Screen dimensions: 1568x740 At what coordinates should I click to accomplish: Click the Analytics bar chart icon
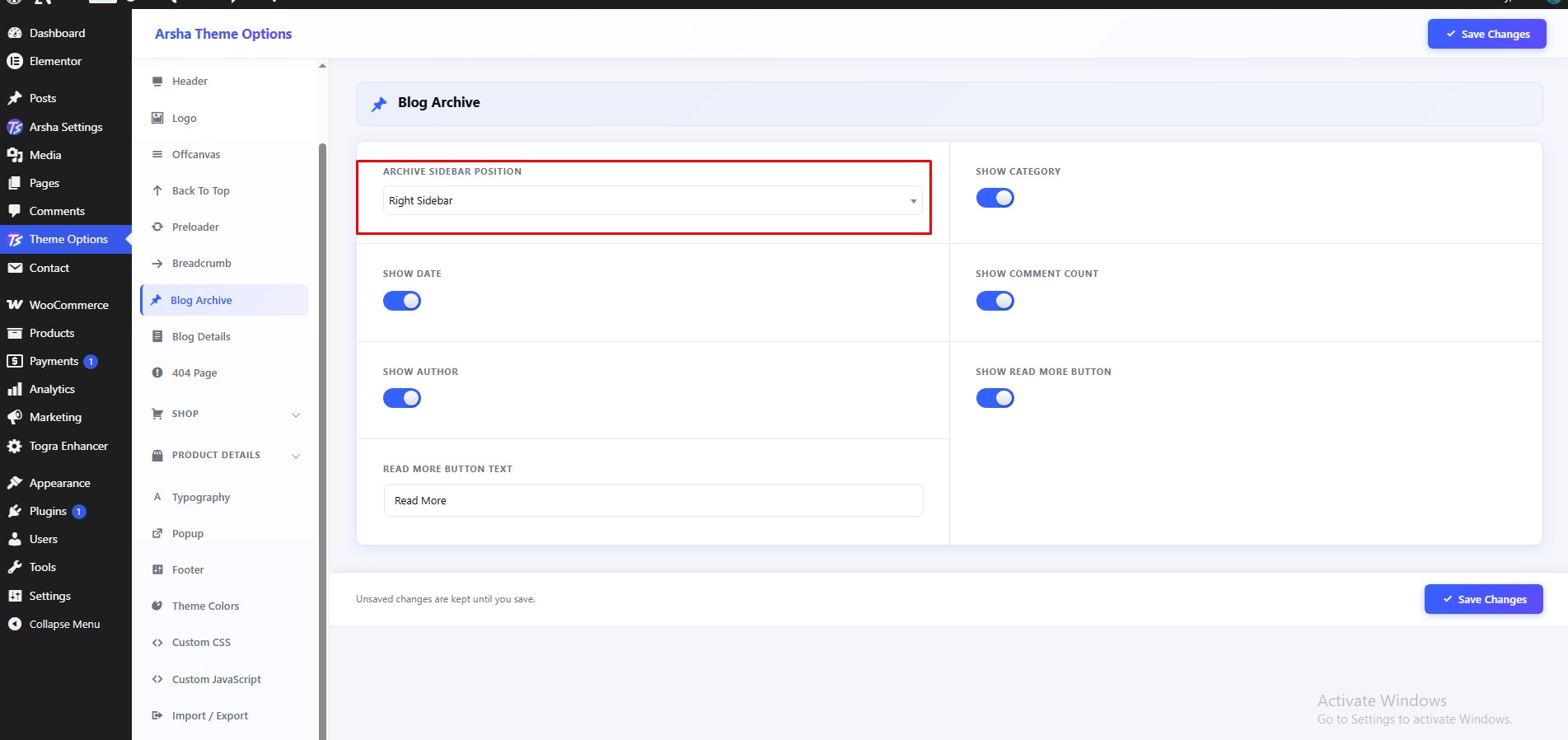point(15,389)
